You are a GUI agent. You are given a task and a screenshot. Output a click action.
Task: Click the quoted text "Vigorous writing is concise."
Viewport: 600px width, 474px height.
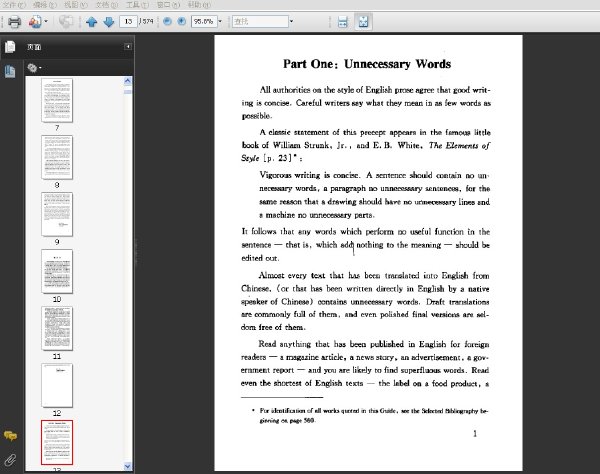click(x=310, y=175)
